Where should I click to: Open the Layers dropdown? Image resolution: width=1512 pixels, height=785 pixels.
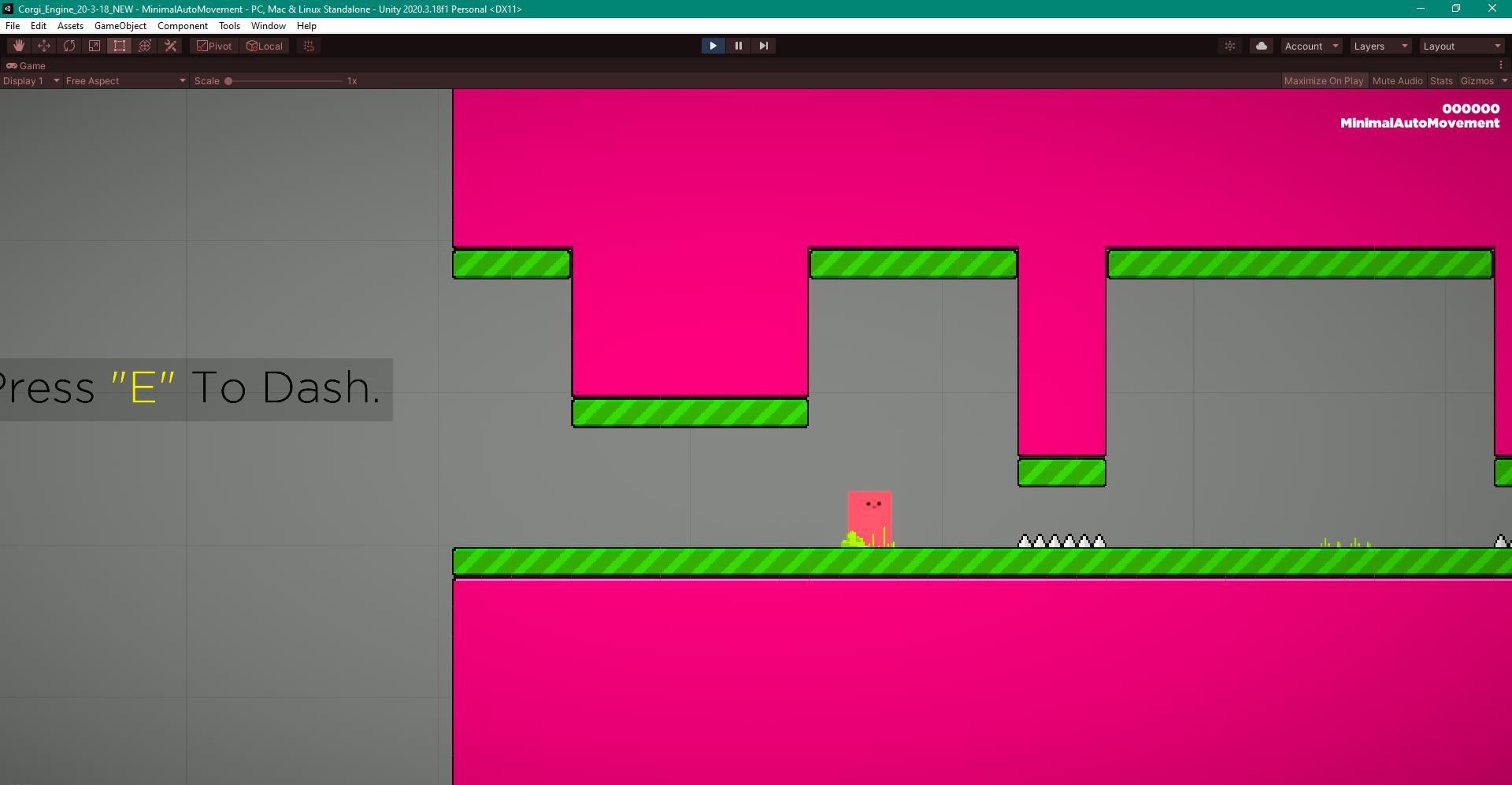(x=1380, y=46)
